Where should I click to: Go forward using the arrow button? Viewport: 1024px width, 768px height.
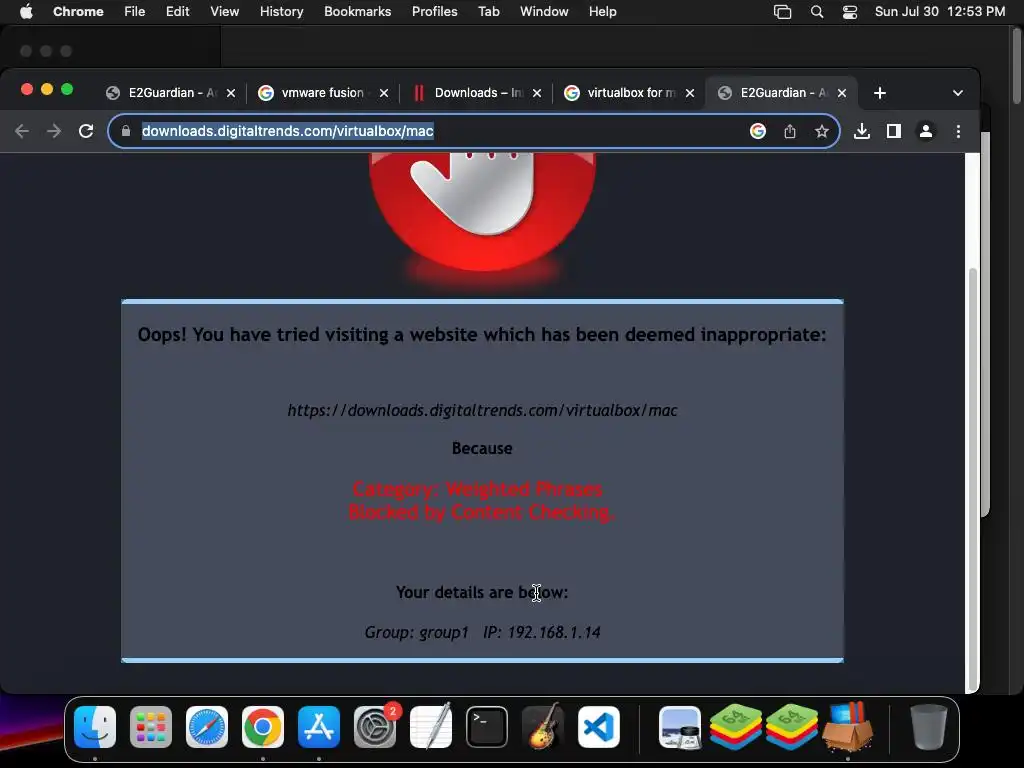54,131
